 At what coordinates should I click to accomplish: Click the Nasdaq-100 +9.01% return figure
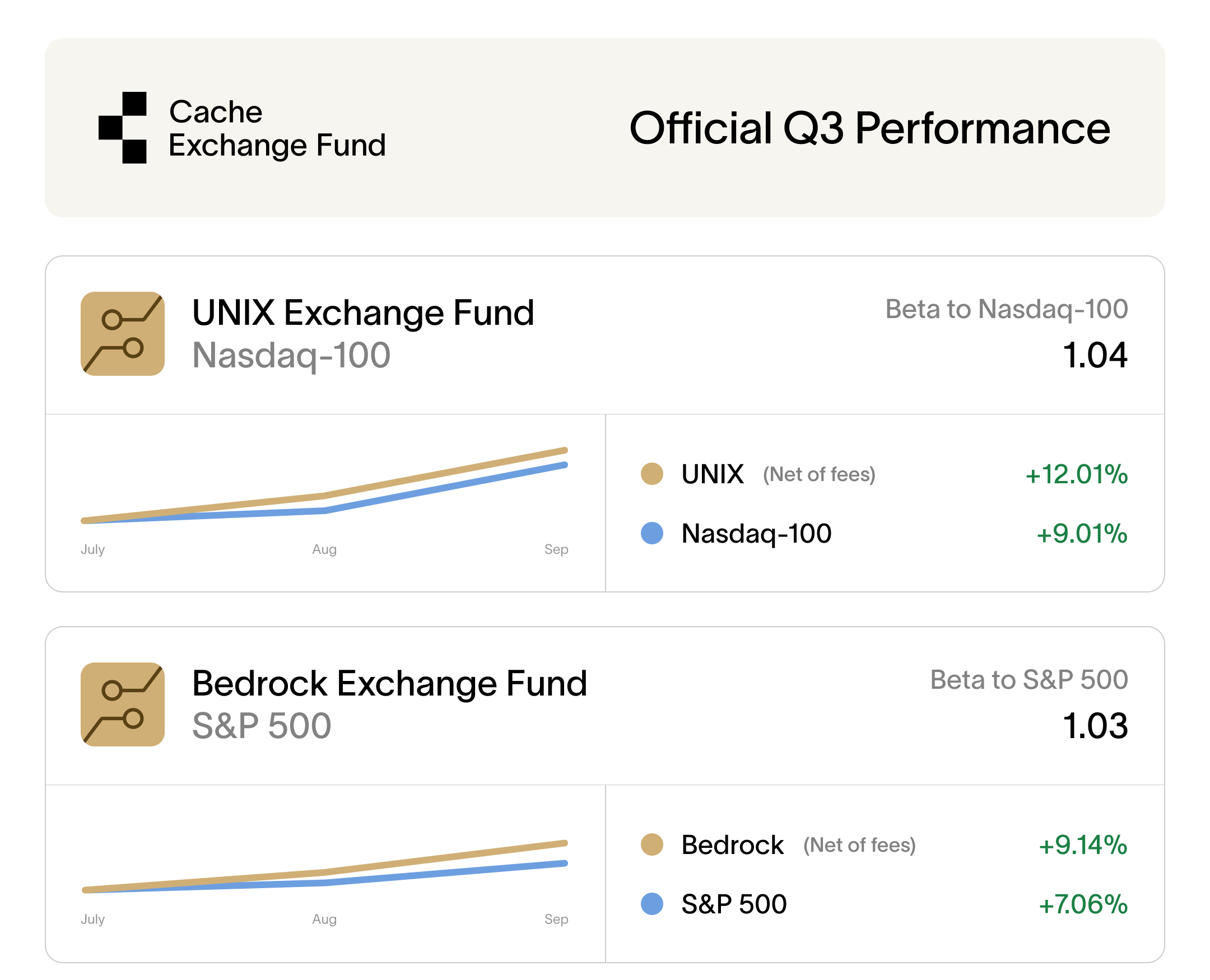pos(1081,534)
